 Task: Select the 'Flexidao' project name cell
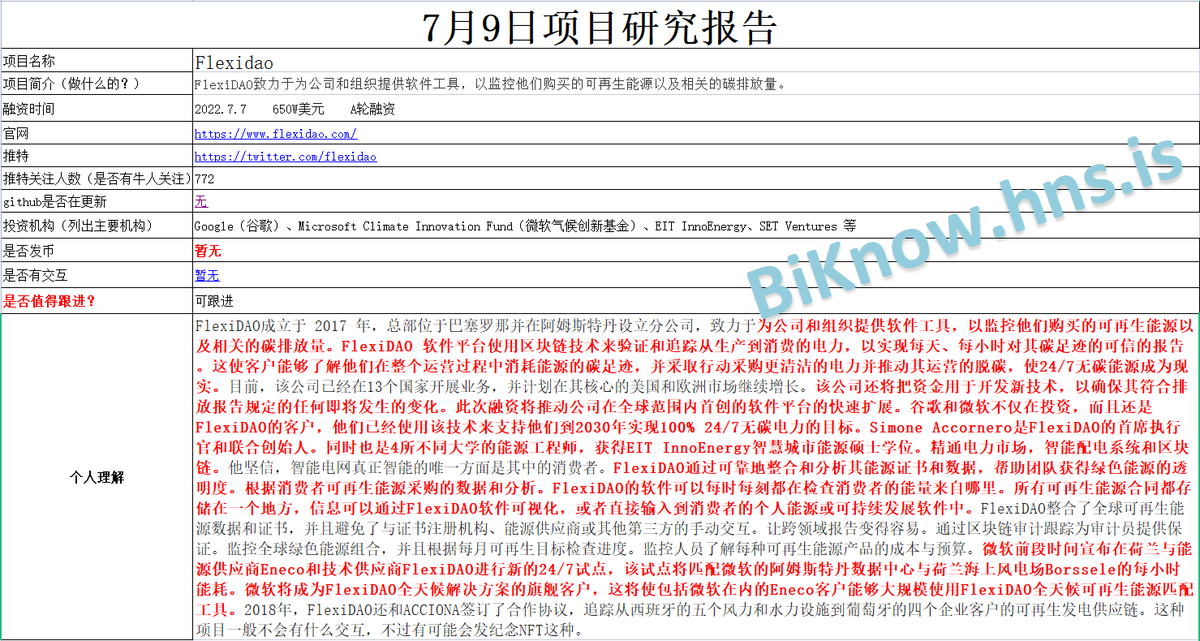click(x=694, y=62)
